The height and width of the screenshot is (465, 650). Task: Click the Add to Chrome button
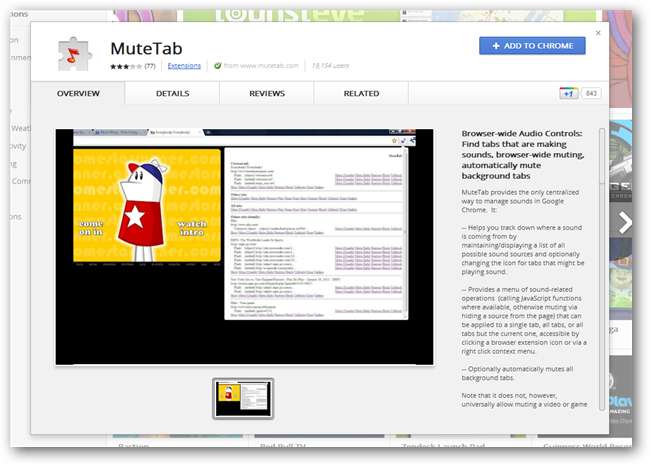coord(532,46)
